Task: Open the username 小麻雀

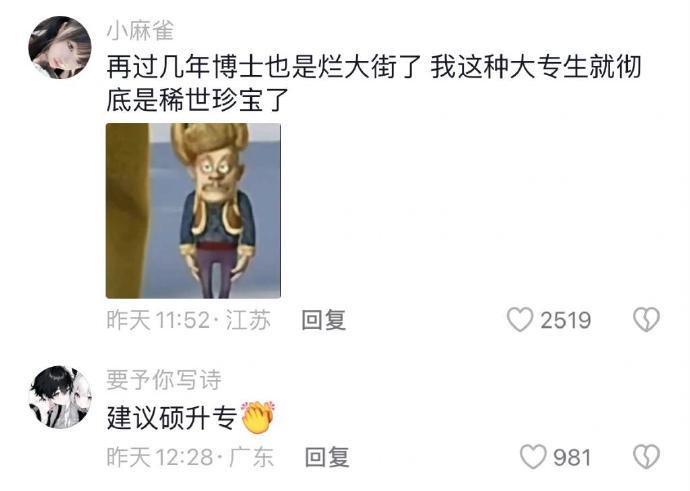Action: pos(140,31)
